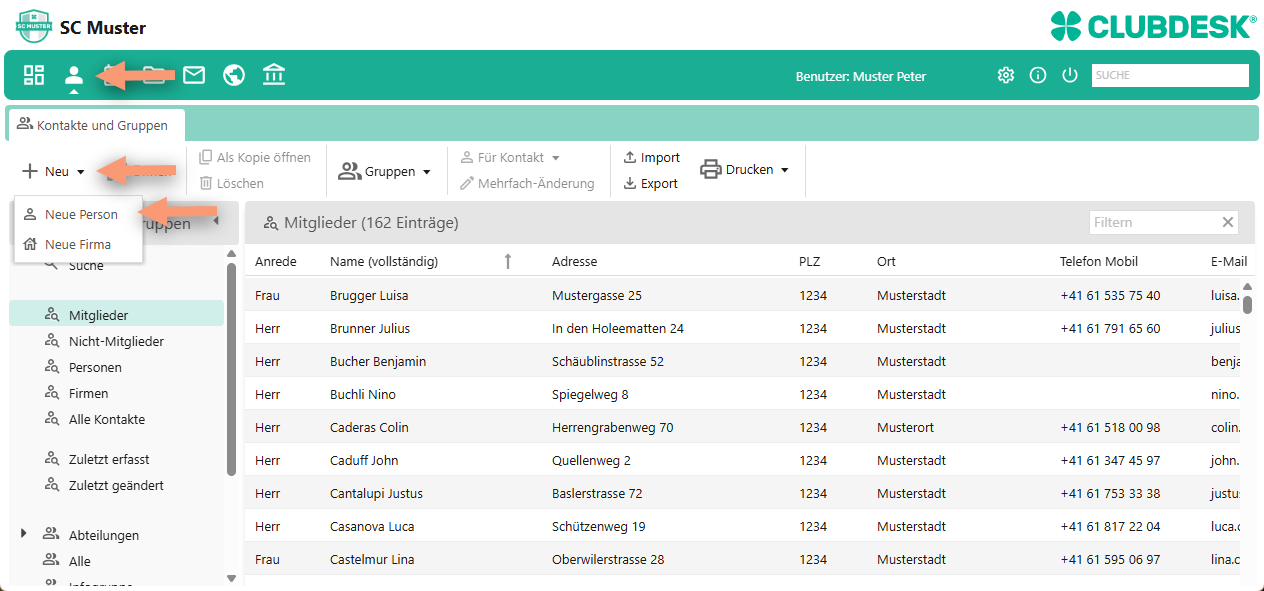Click the ClubDesk clover logo
This screenshot has width=1264, height=591.
(x=1067, y=26)
